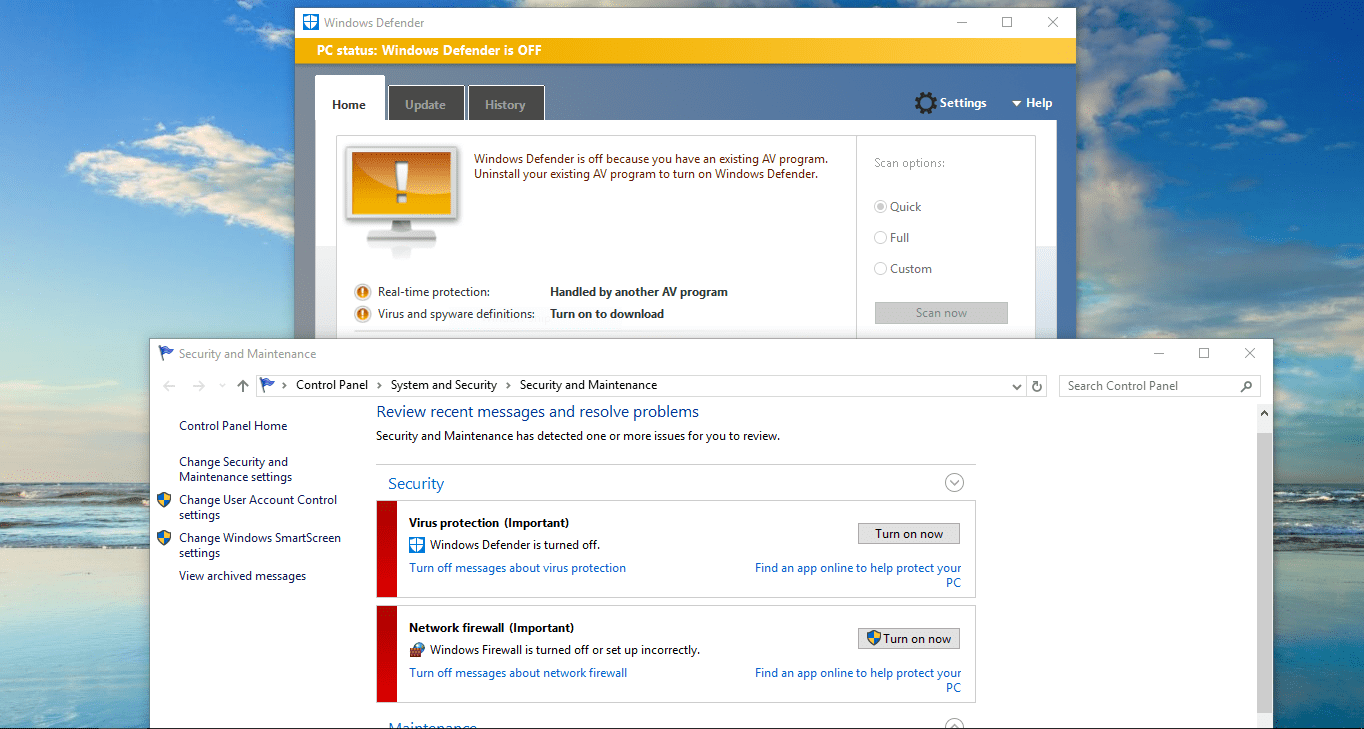Click the shield beside Change Windows SmartScreen
1364x729 pixels.
click(164, 538)
